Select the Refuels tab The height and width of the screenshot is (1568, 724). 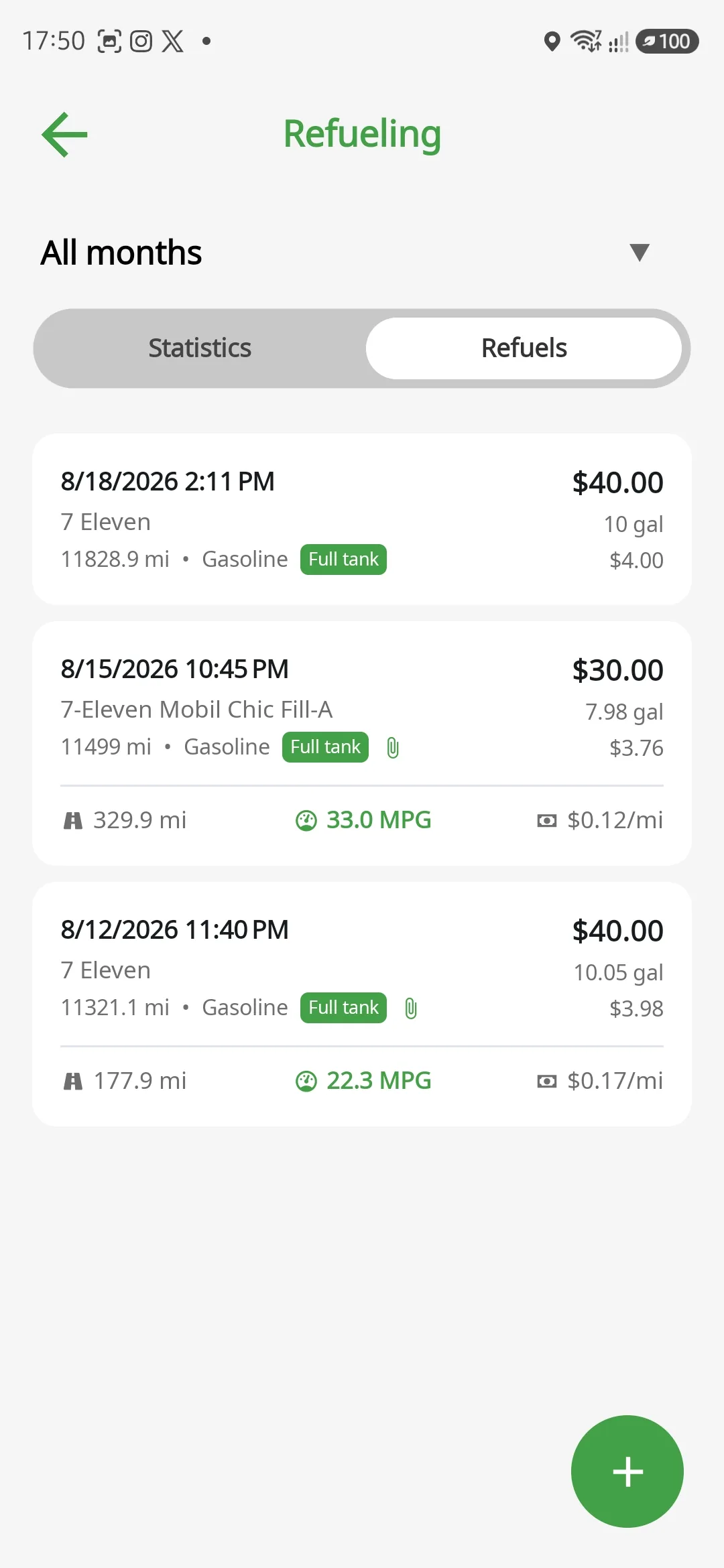[524, 348]
